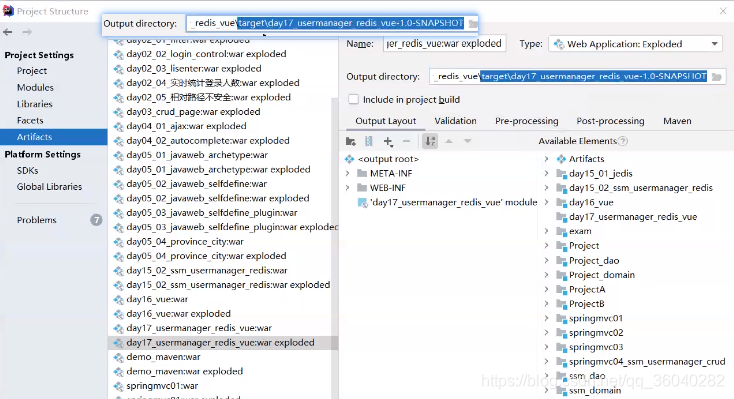Select day15_02_ssm_usermanager_redis:war artifact

tap(207, 271)
